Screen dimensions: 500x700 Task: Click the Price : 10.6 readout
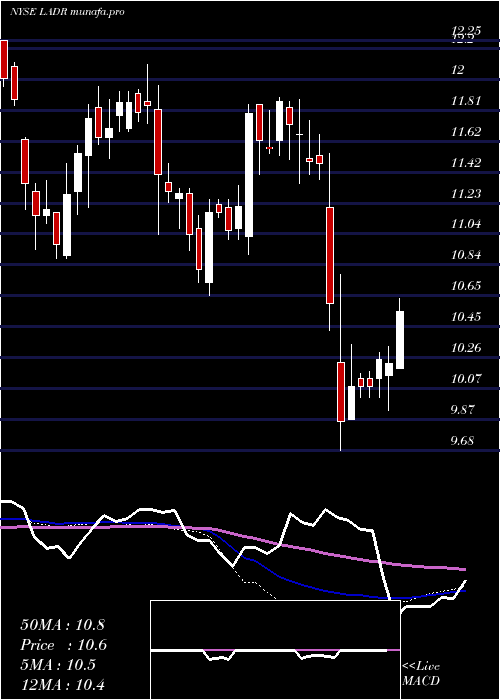point(63,645)
